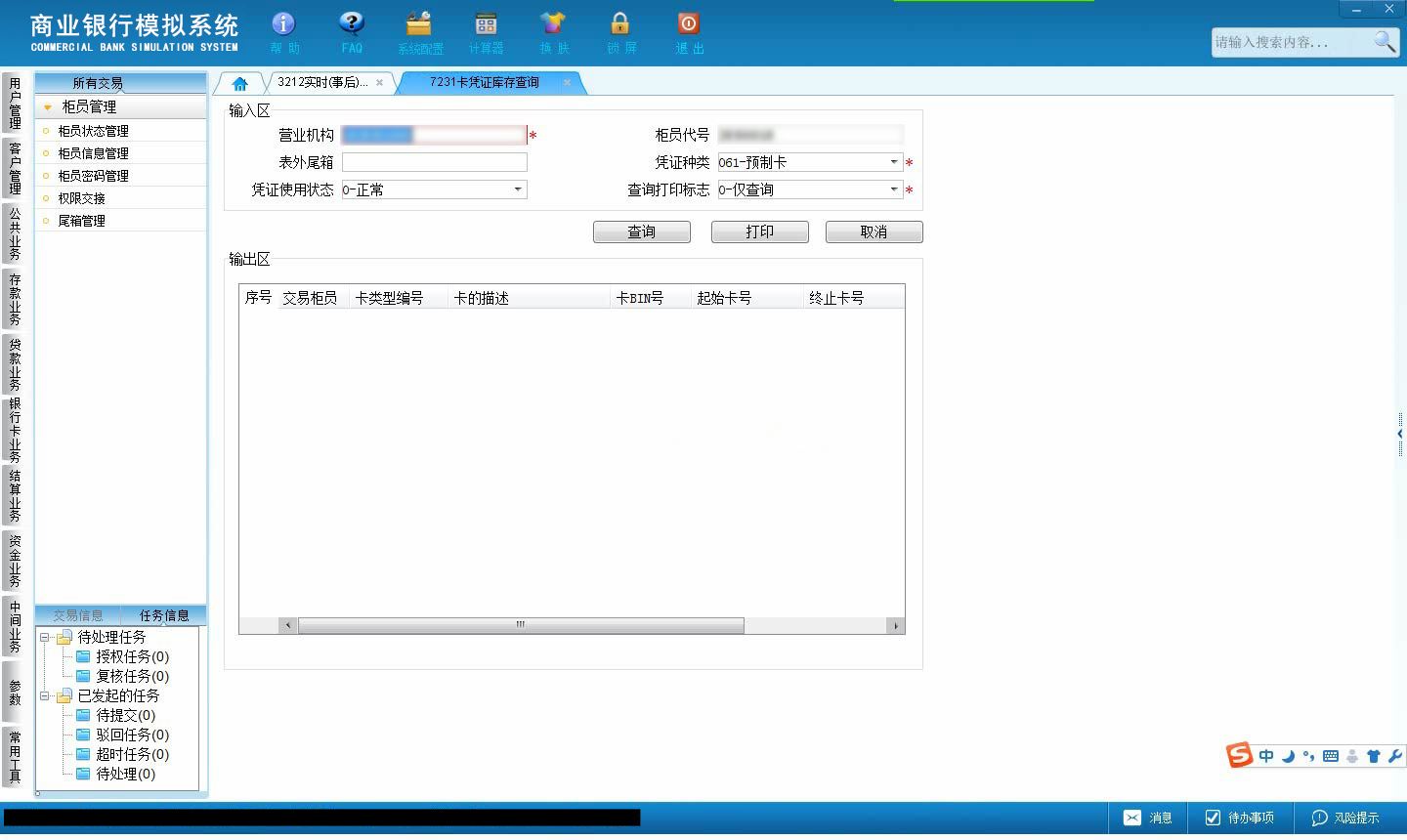Click the 取消 cancel button
The height and width of the screenshot is (840, 1407).
coord(874,231)
